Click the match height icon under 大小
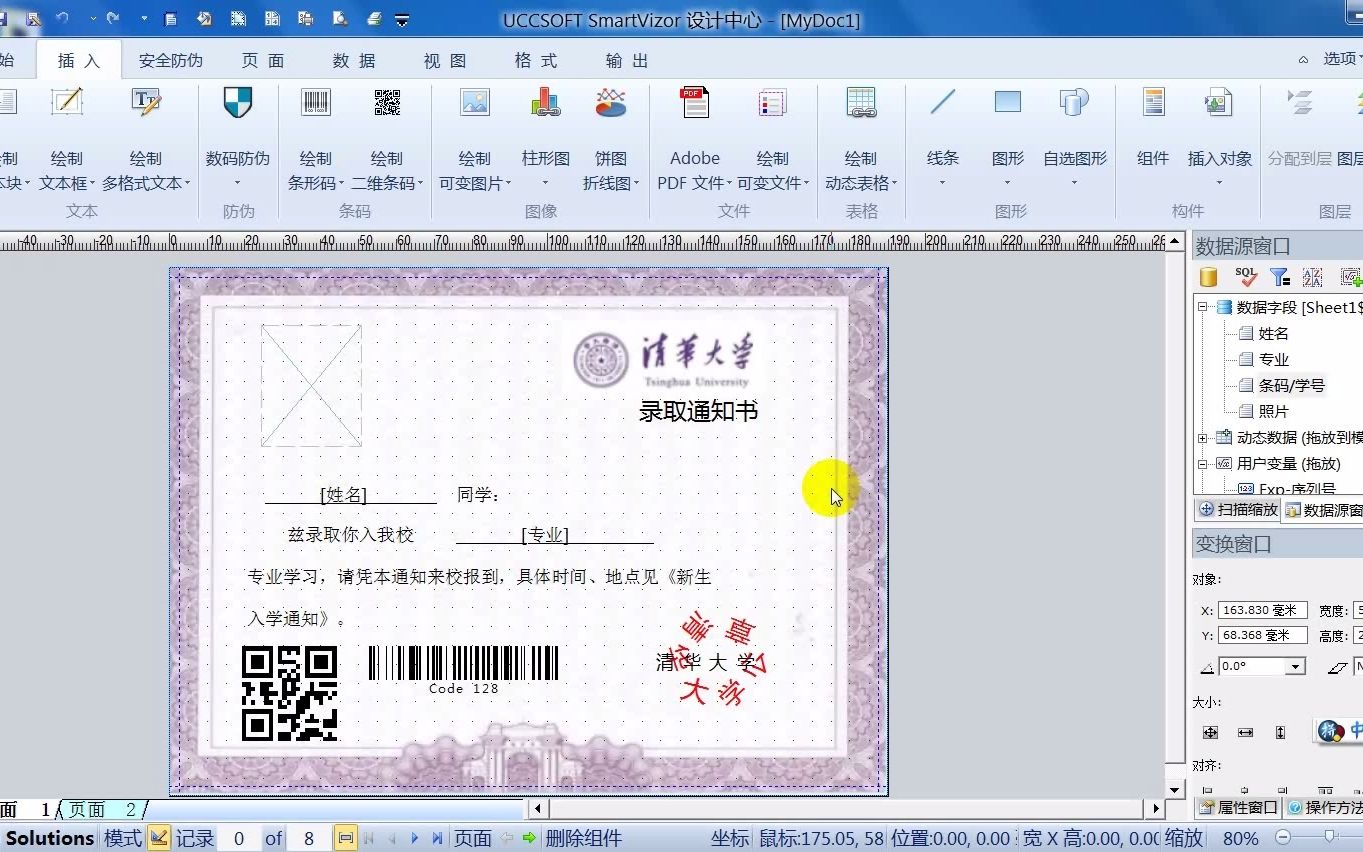The image size is (1363, 852). click(1280, 733)
